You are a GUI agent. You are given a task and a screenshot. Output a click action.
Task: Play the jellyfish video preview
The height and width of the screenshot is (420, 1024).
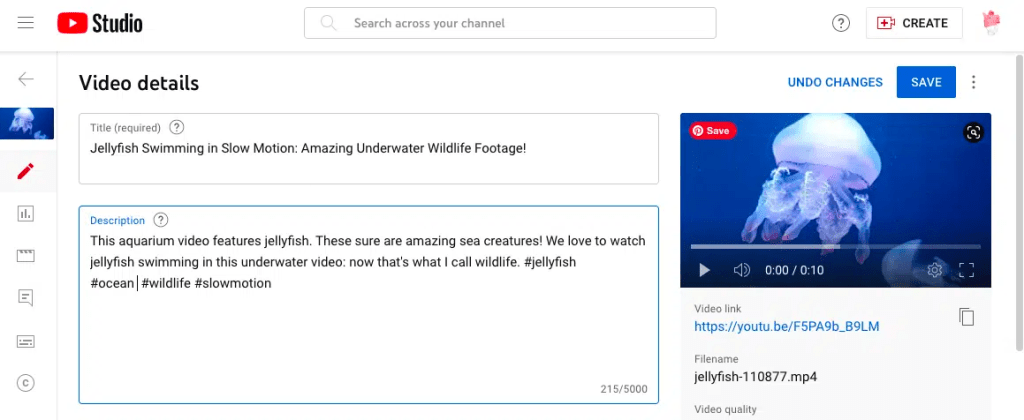coord(704,270)
